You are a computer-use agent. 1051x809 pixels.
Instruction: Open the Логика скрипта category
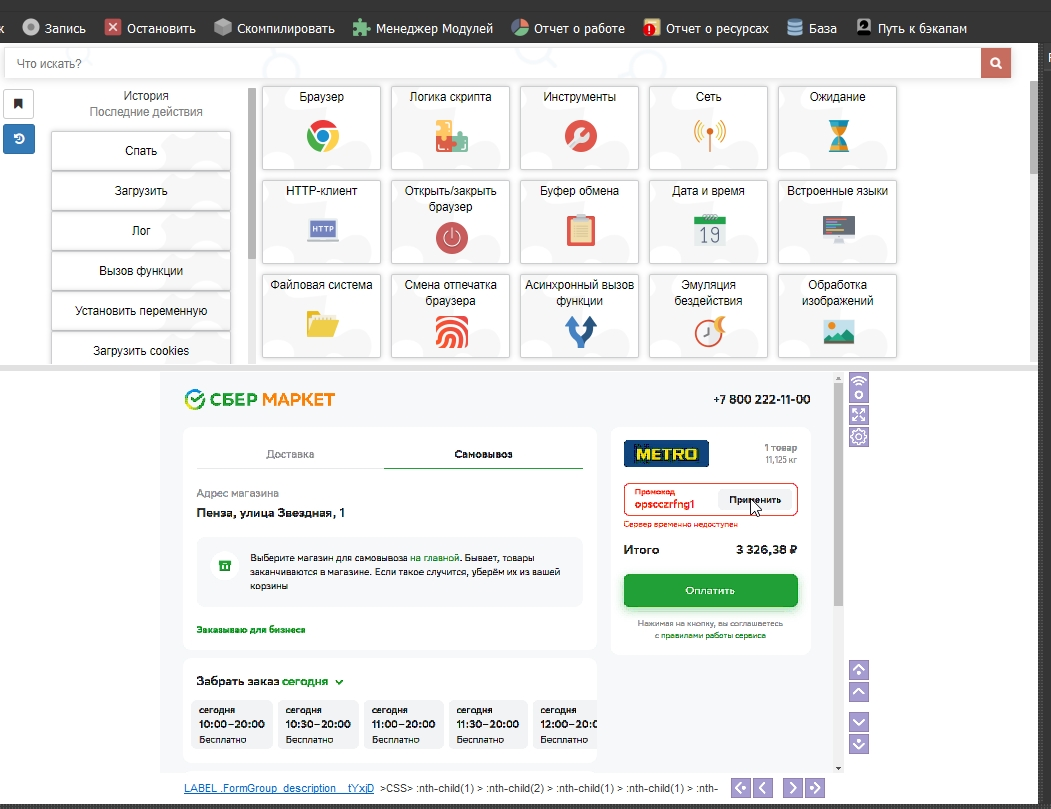450,127
